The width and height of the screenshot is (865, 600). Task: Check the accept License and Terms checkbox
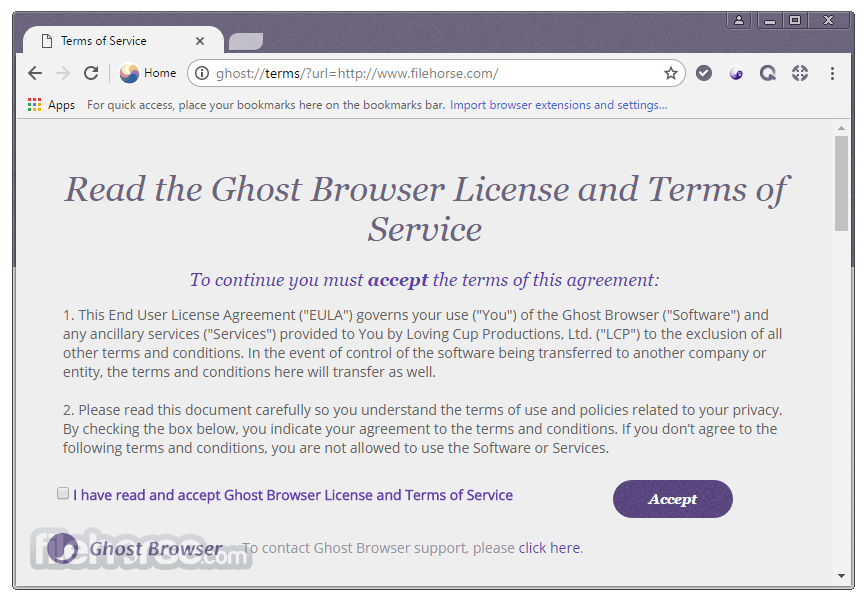pyautogui.click(x=63, y=493)
